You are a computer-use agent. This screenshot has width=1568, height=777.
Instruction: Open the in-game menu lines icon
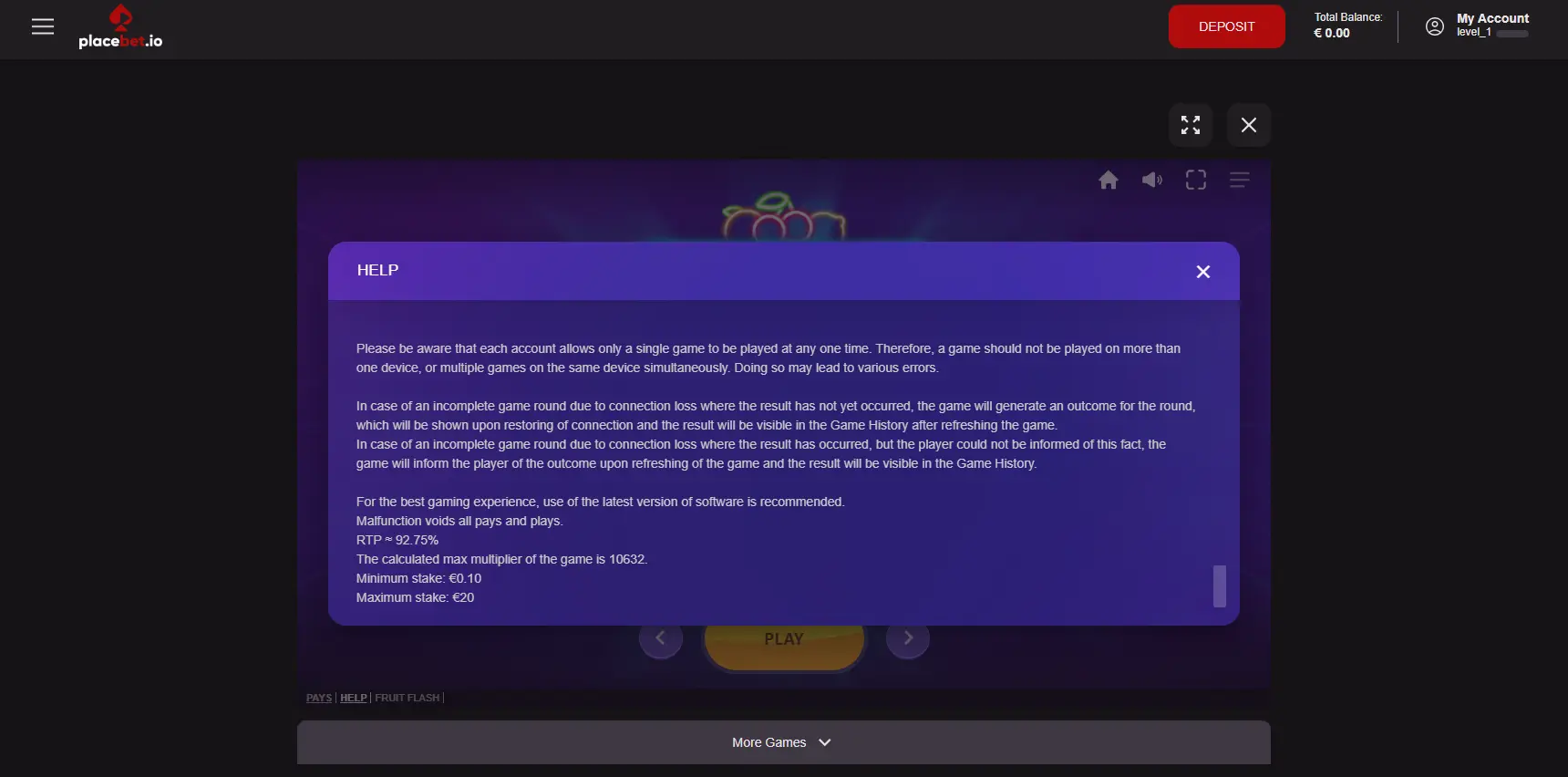[x=1240, y=180]
